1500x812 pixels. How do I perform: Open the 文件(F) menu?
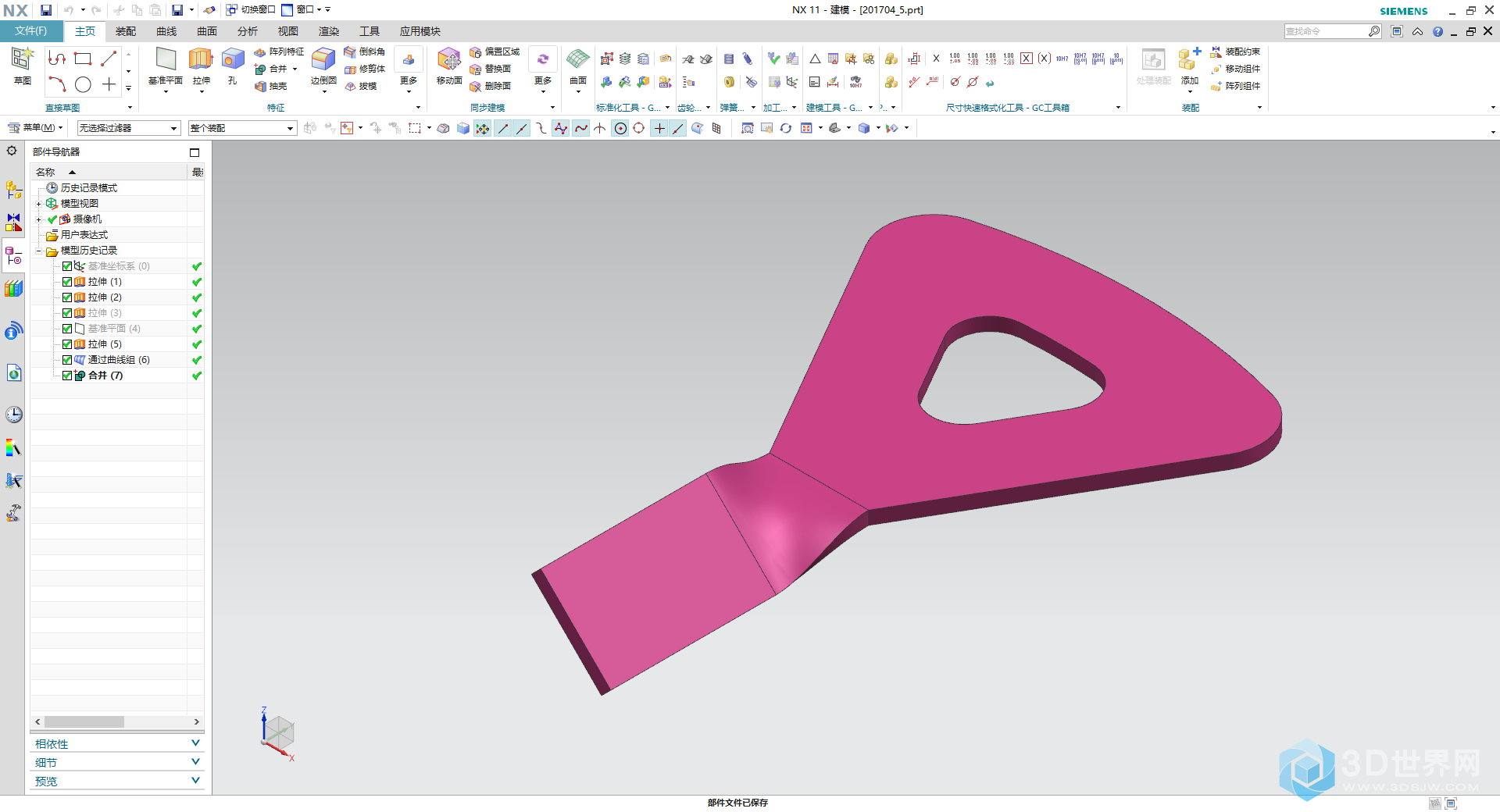pyautogui.click(x=30, y=31)
